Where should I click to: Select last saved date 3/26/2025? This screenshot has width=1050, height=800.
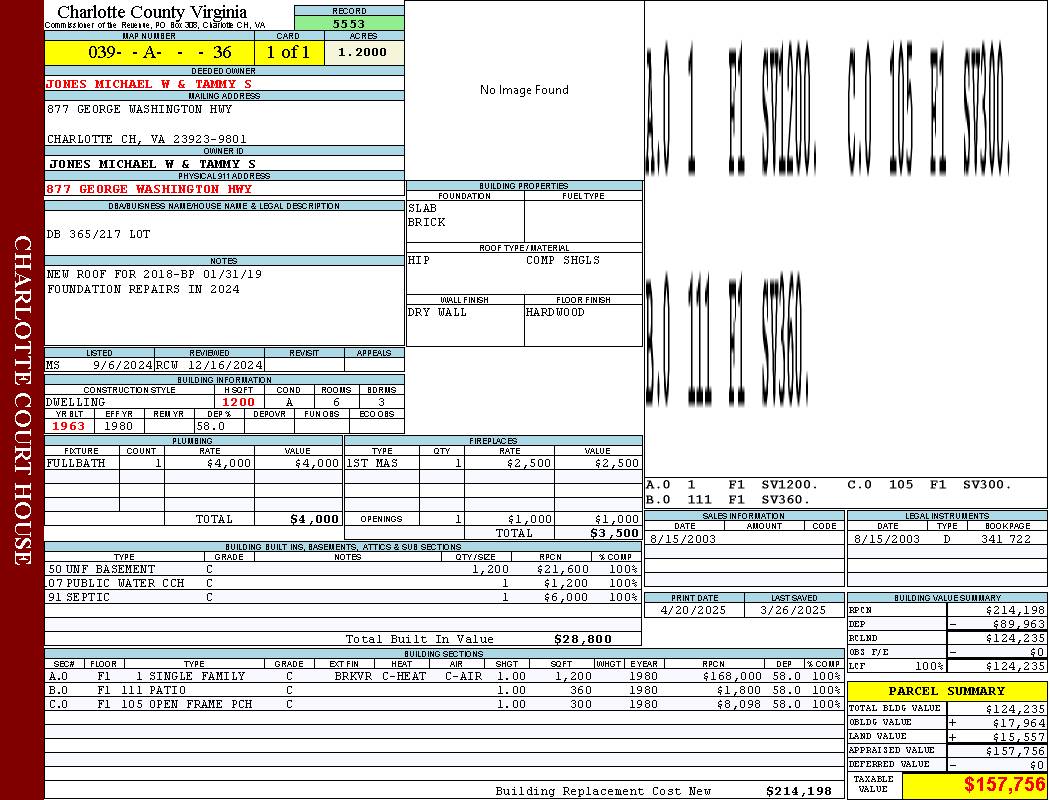[x=793, y=611]
